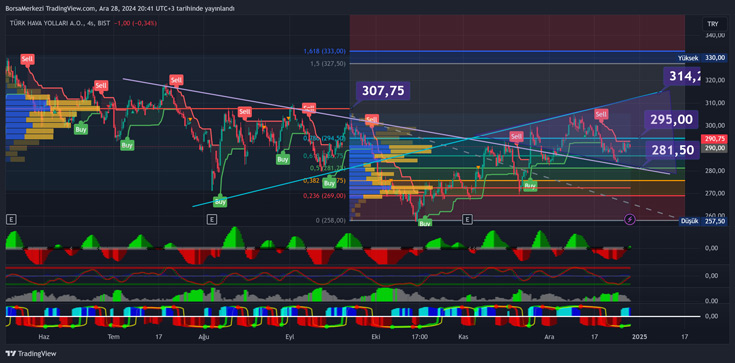735x363 pixels.
Task: Click the Eki label on time axis
Action: click(375, 336)
